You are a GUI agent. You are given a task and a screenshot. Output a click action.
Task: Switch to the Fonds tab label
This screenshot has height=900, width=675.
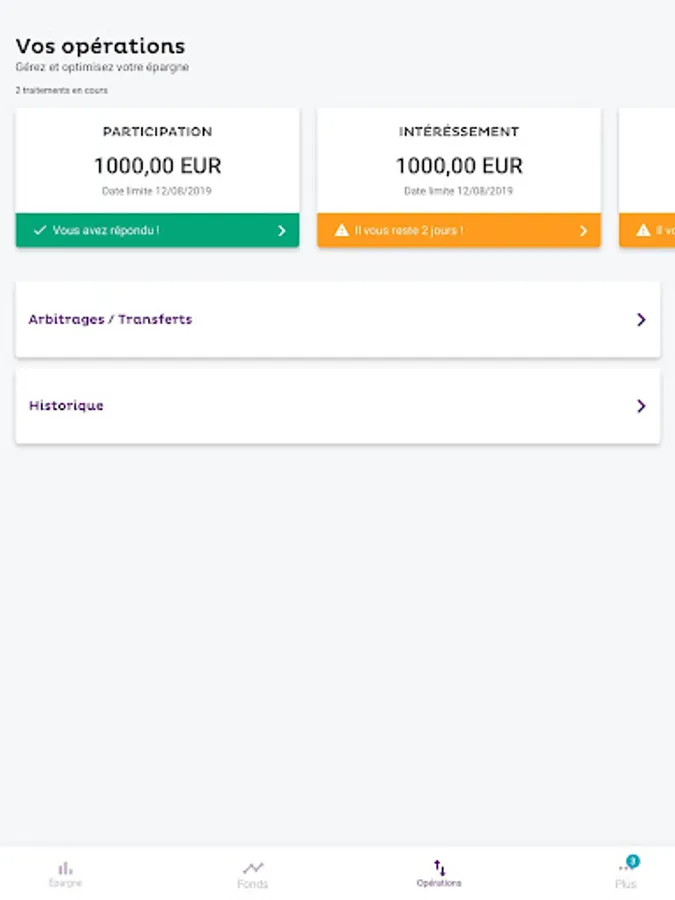[x=253, y=884]
